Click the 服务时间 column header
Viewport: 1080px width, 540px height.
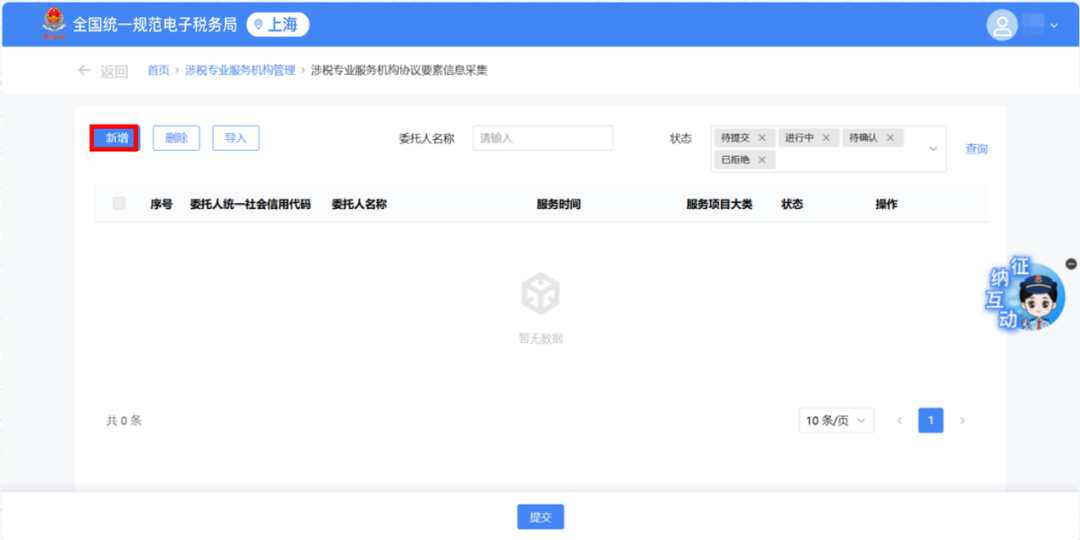tap(559, 204)
